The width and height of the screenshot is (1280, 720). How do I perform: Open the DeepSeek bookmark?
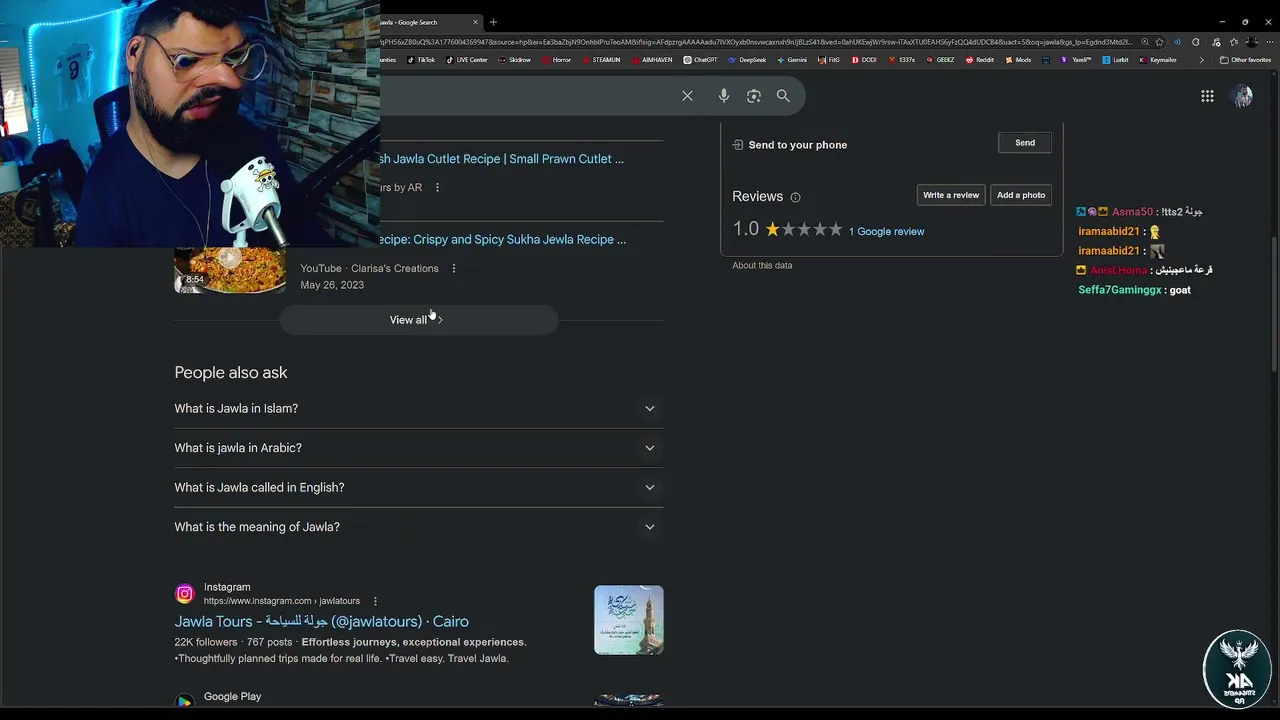[748, 60]
